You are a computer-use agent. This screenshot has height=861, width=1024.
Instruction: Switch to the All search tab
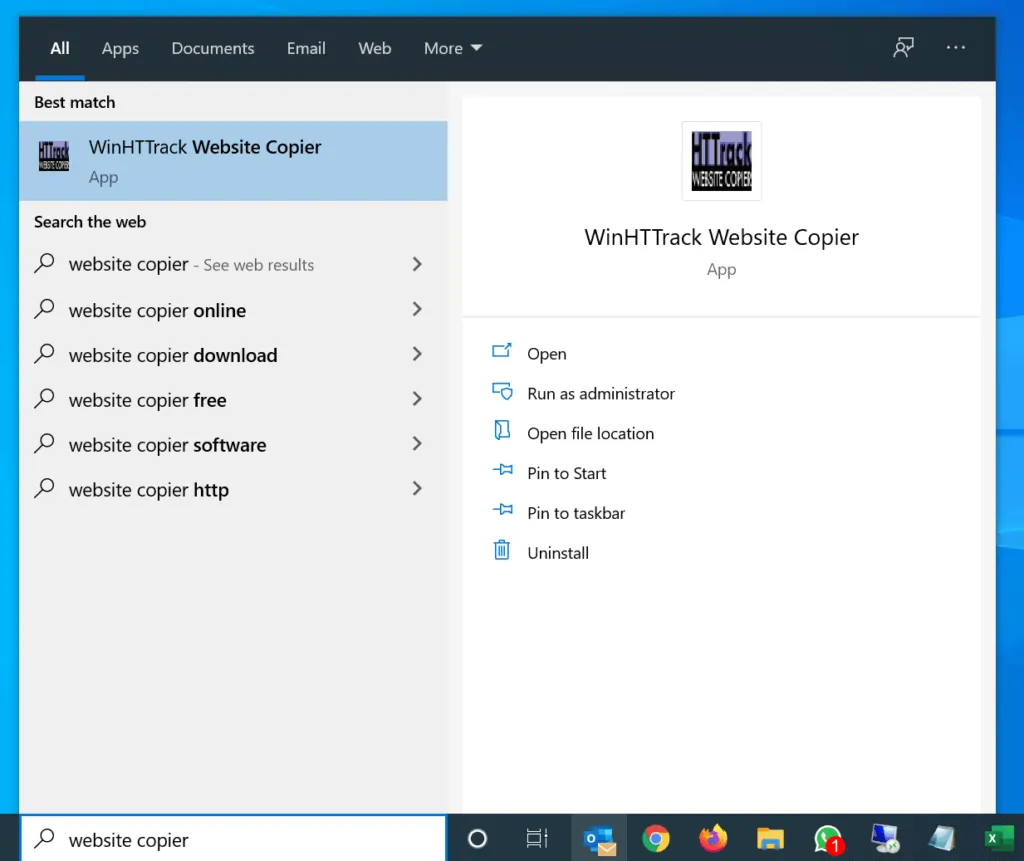point(60,48)
